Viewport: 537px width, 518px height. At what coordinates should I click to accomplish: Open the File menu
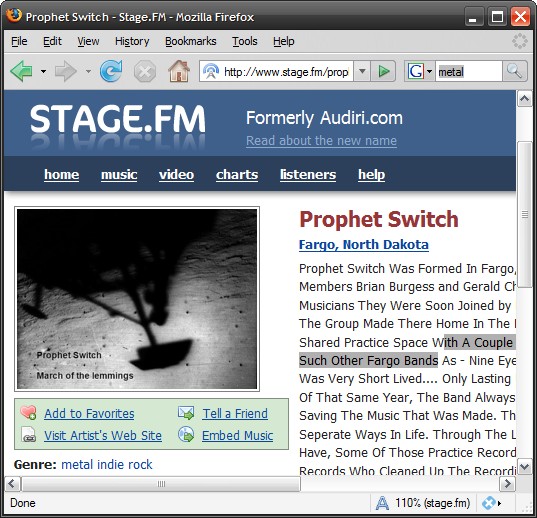pos(19,41)
